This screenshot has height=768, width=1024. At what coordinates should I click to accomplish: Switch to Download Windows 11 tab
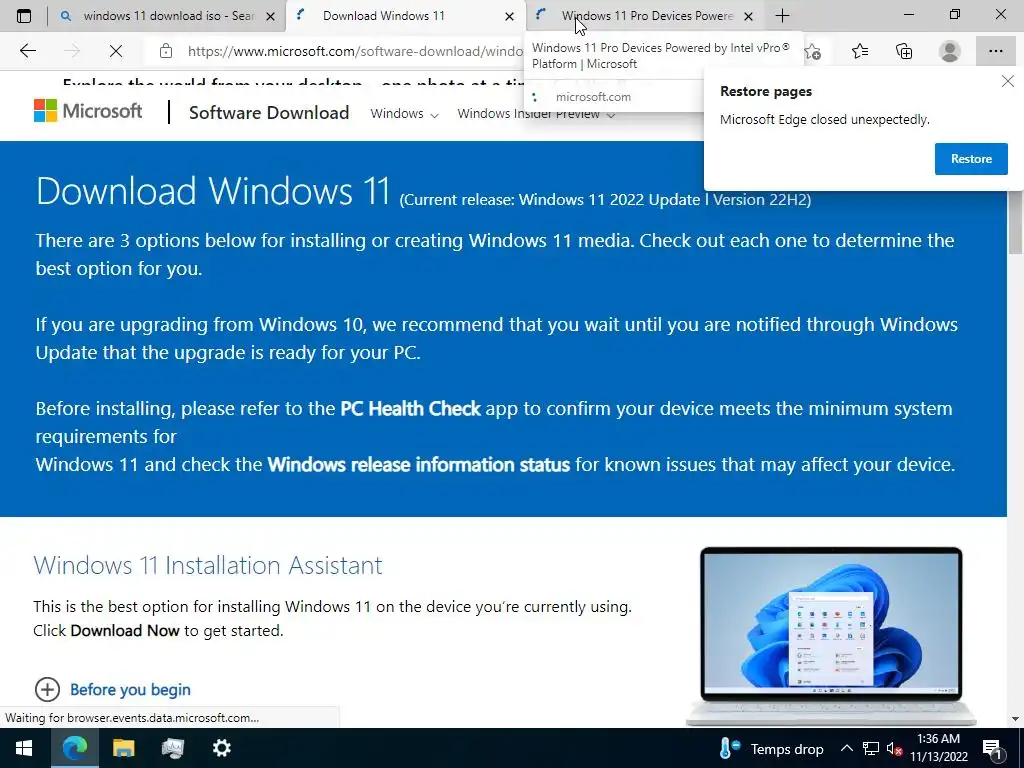point(405,16)
